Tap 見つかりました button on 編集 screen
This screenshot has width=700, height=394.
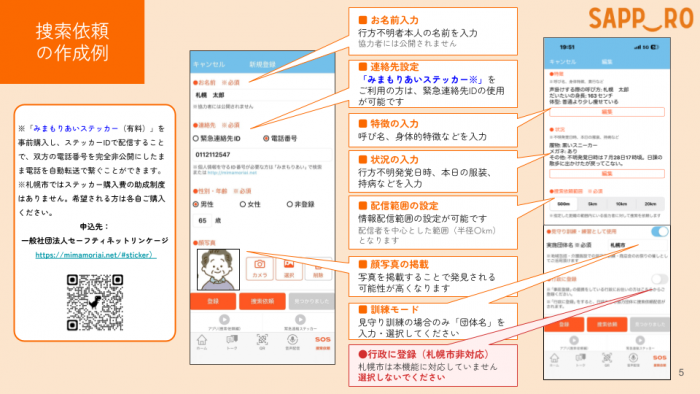(x=650, y=324)
